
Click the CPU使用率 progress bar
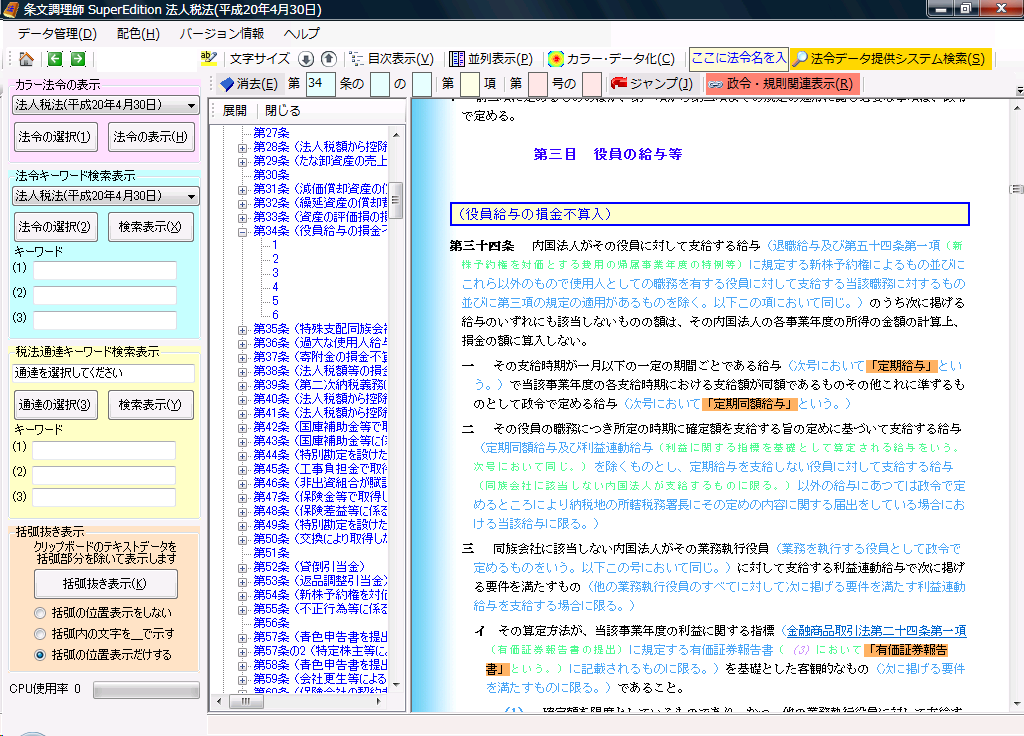(x=146, y=690)
